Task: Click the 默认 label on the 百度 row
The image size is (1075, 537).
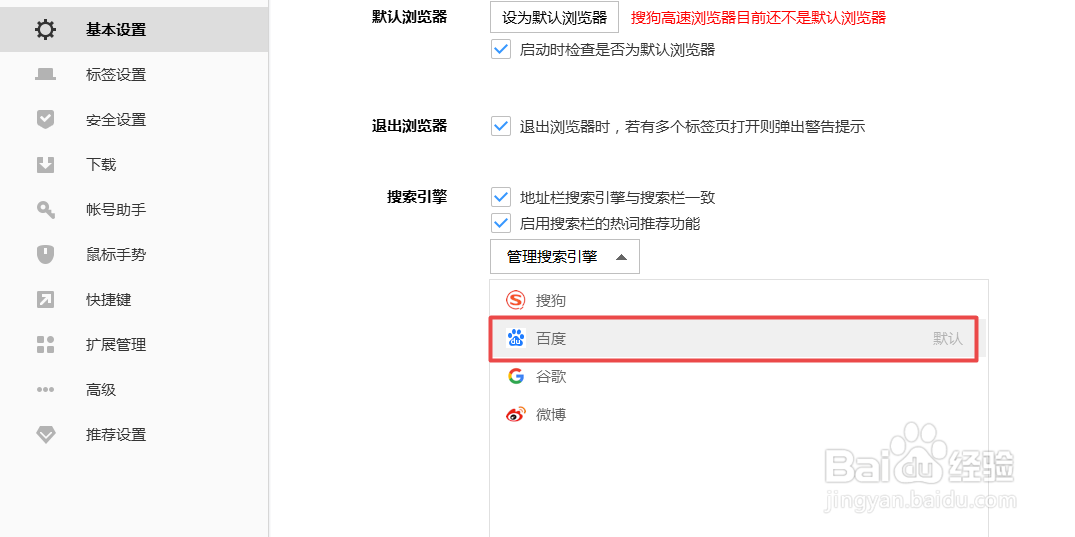Action: 947,339
